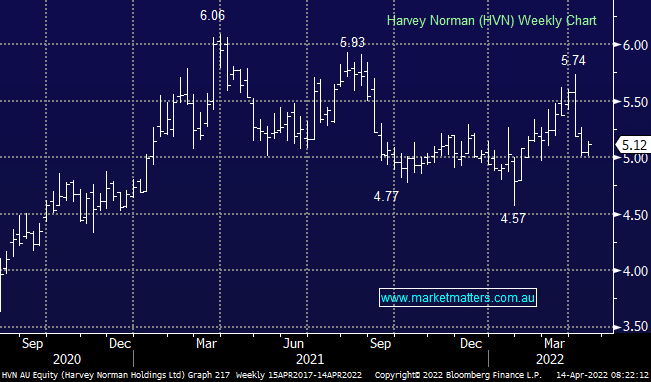Screen dimensions: 651x382
Task: Select the 2020 year label on time axis
Action: pos(67,359)
